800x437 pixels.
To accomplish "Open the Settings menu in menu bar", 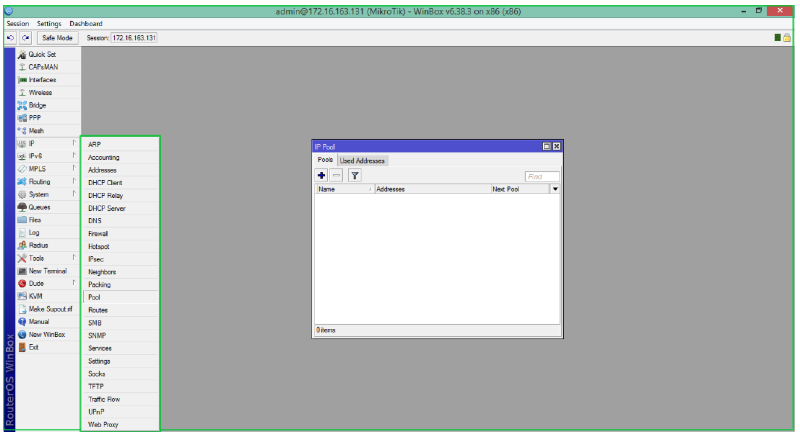I will point(49,23).
